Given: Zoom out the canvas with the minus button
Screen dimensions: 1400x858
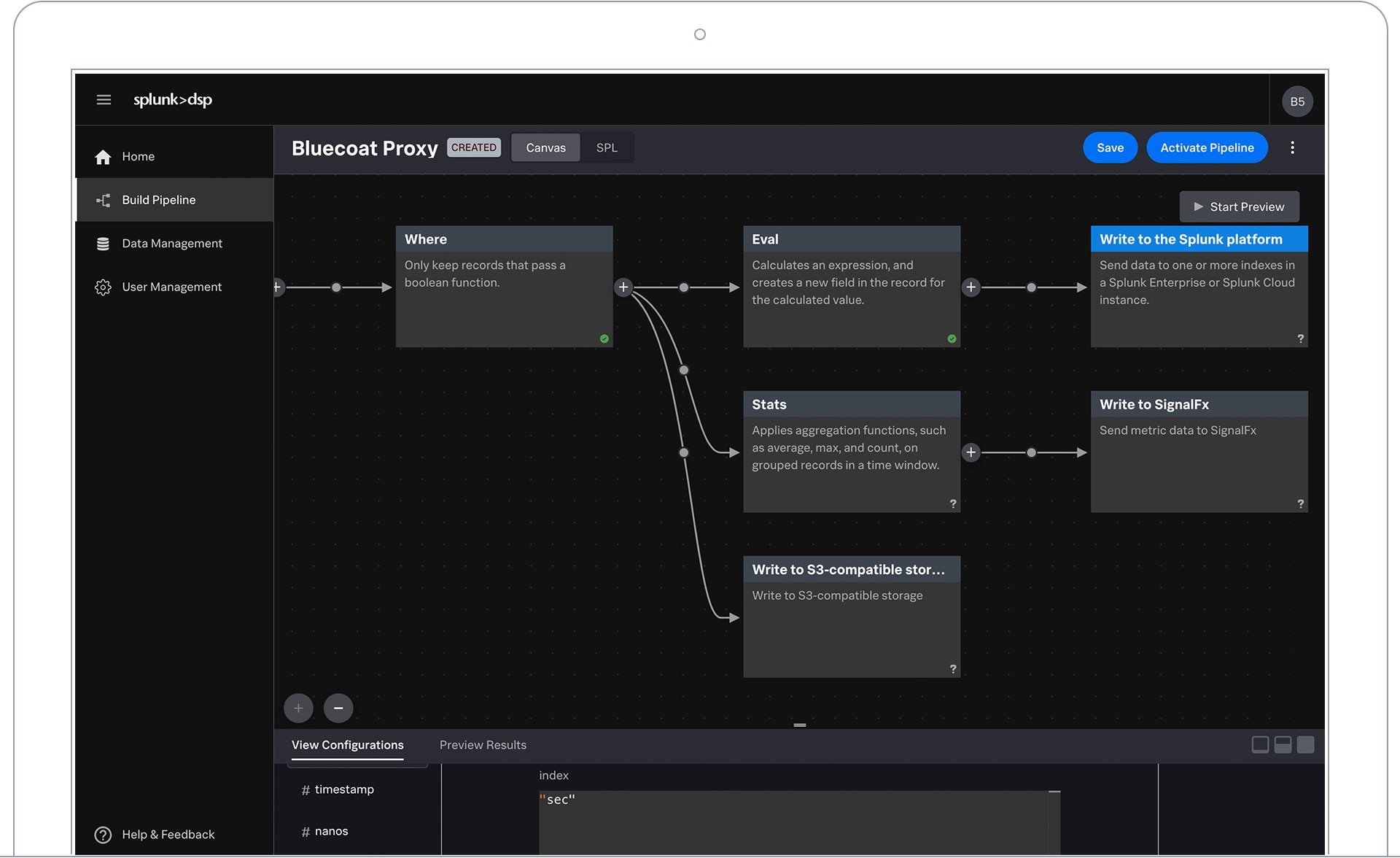Looking at the screenshot, I should [338, 708].
